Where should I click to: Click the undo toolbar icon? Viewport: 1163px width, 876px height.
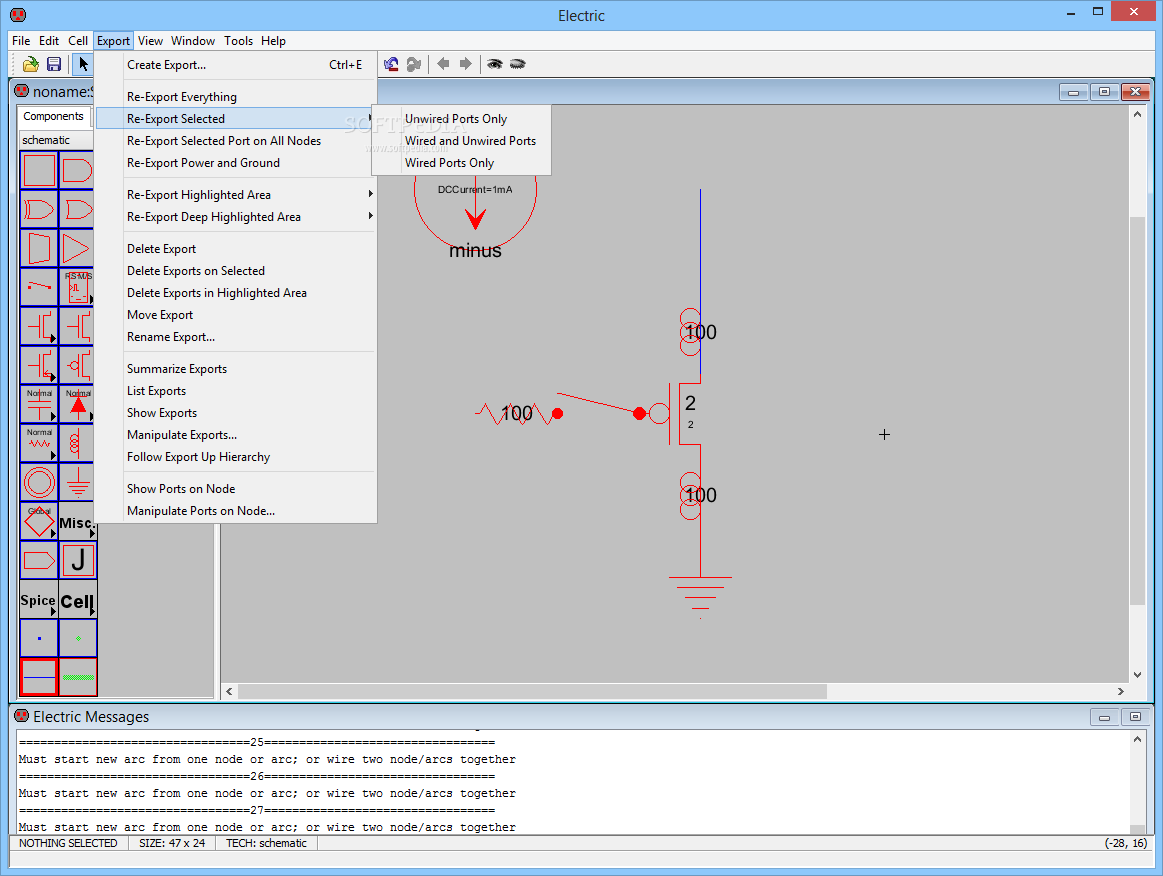click(x=391, y=65)
